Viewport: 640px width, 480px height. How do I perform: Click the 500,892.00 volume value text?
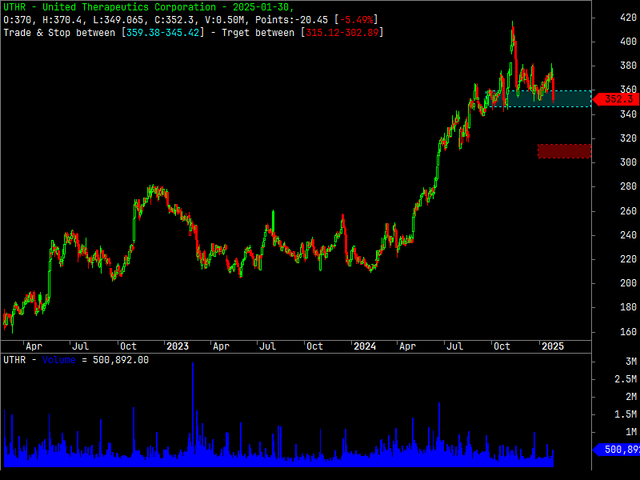[x=121, y=360]
